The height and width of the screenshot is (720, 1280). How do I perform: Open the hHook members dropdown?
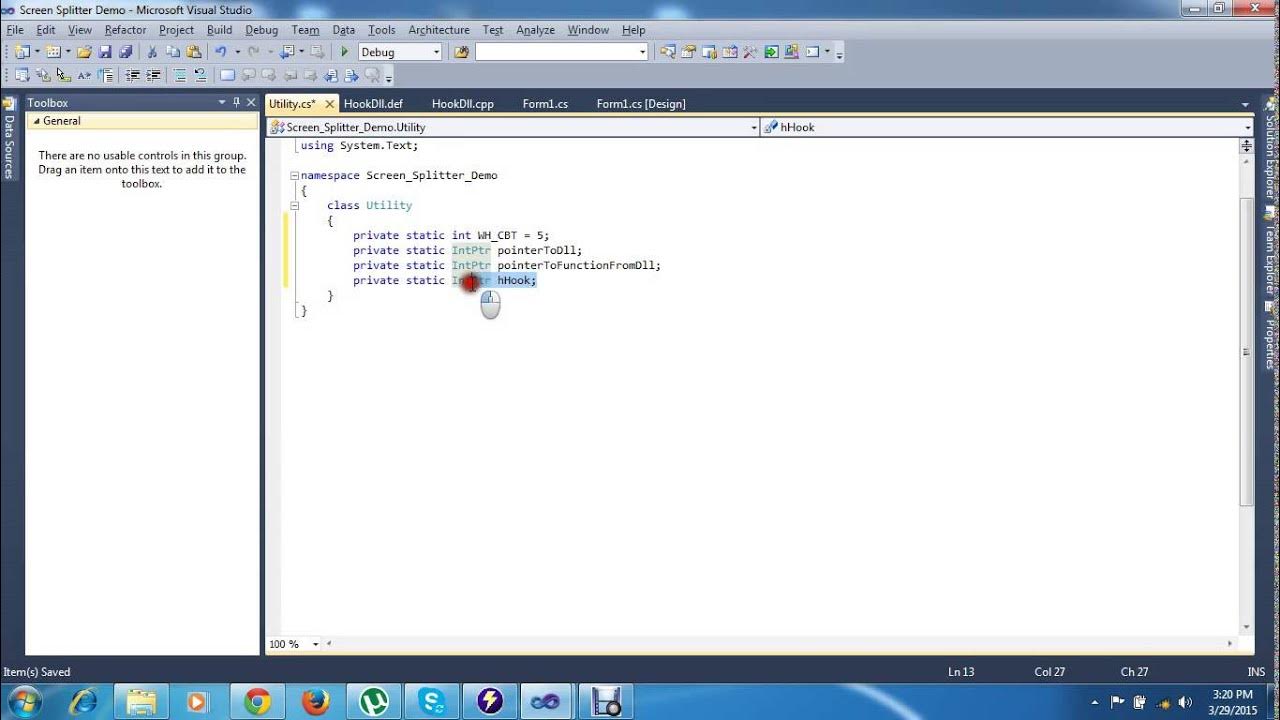click(1247, 127)
